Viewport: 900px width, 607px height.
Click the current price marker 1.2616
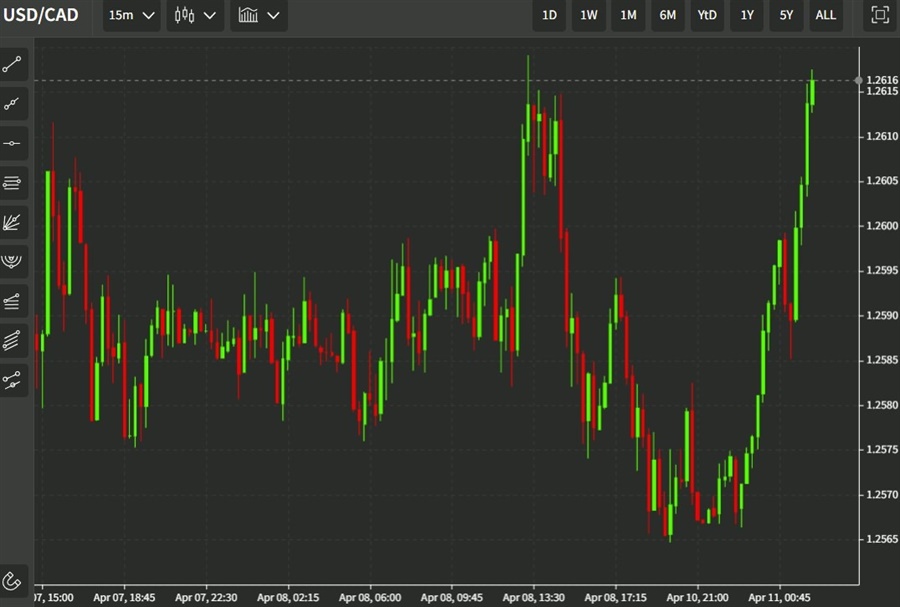[882, 80]
